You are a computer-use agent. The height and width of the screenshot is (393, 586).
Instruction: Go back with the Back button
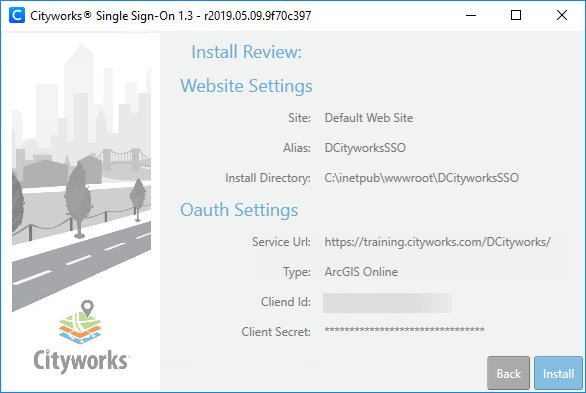point(508,373)
